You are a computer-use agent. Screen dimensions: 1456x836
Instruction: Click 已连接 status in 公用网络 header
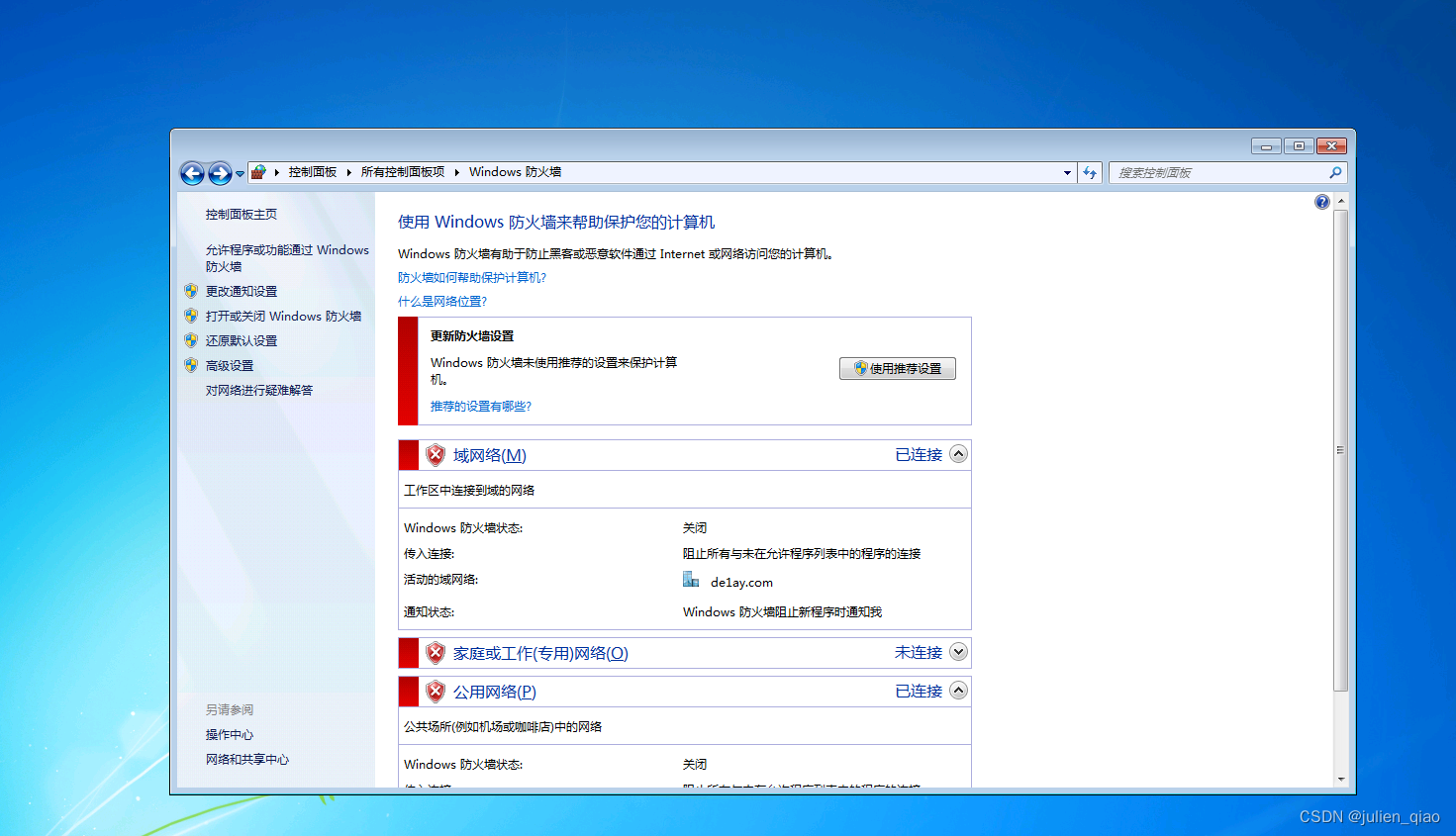[919, 692]
